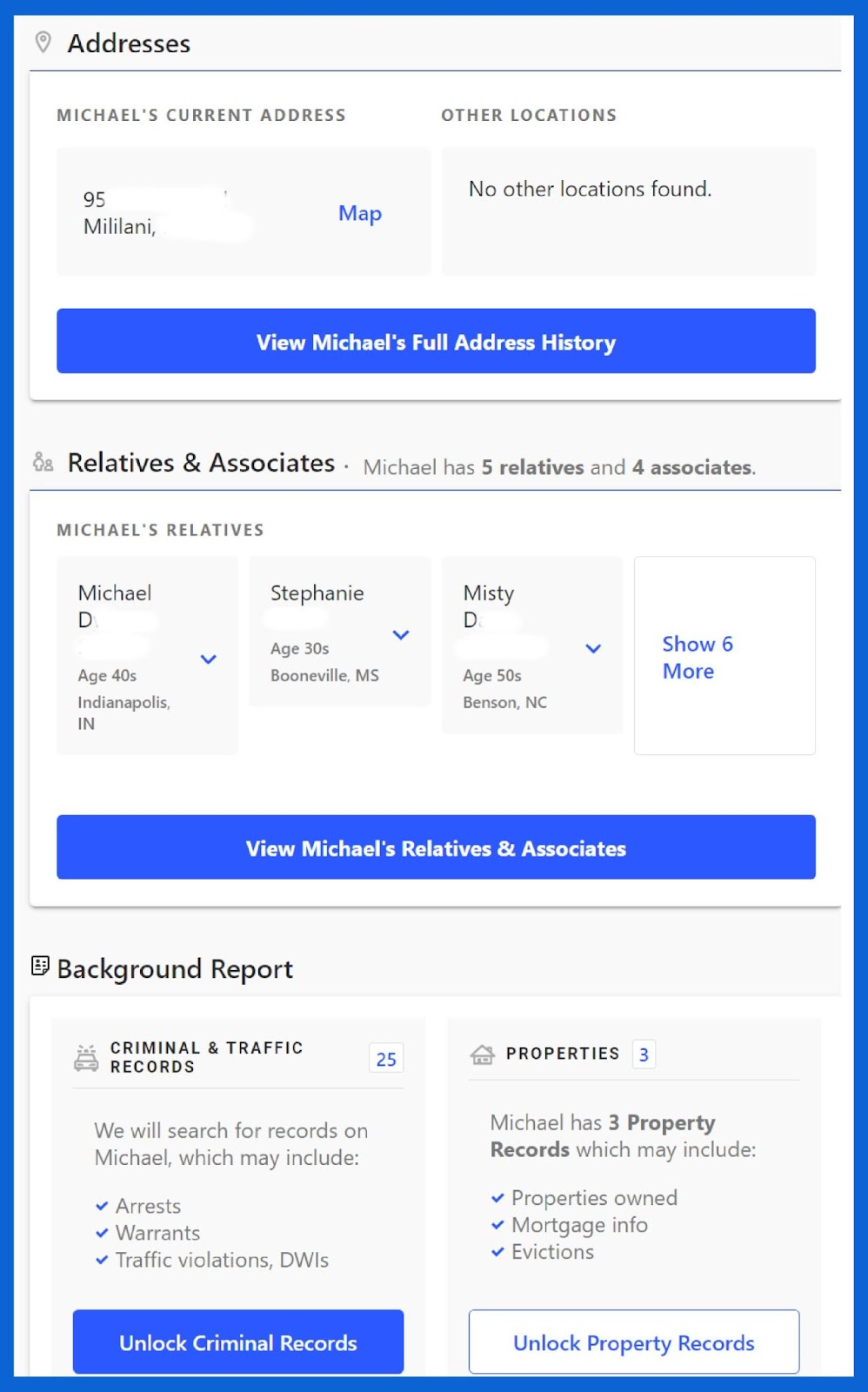The height and width of the screenshot is (1392, 868).
Task: Click the location pin icon beside Addresses
Action: point(43,42)
